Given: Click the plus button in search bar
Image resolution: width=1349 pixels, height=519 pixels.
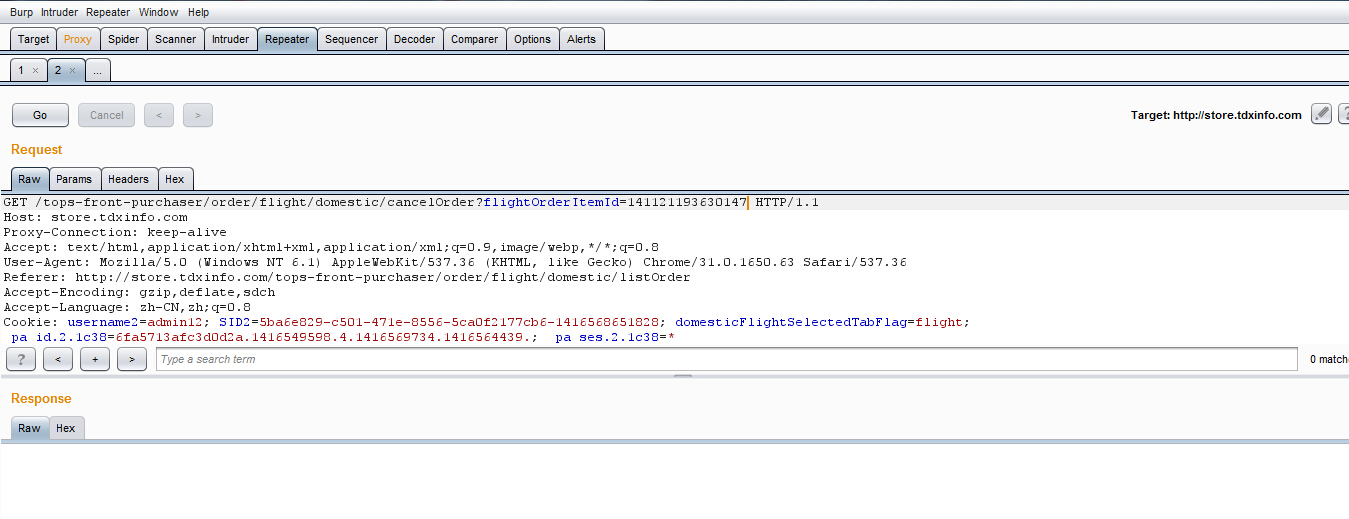Looking at the screenshot, I should click(x=95, y=359).
